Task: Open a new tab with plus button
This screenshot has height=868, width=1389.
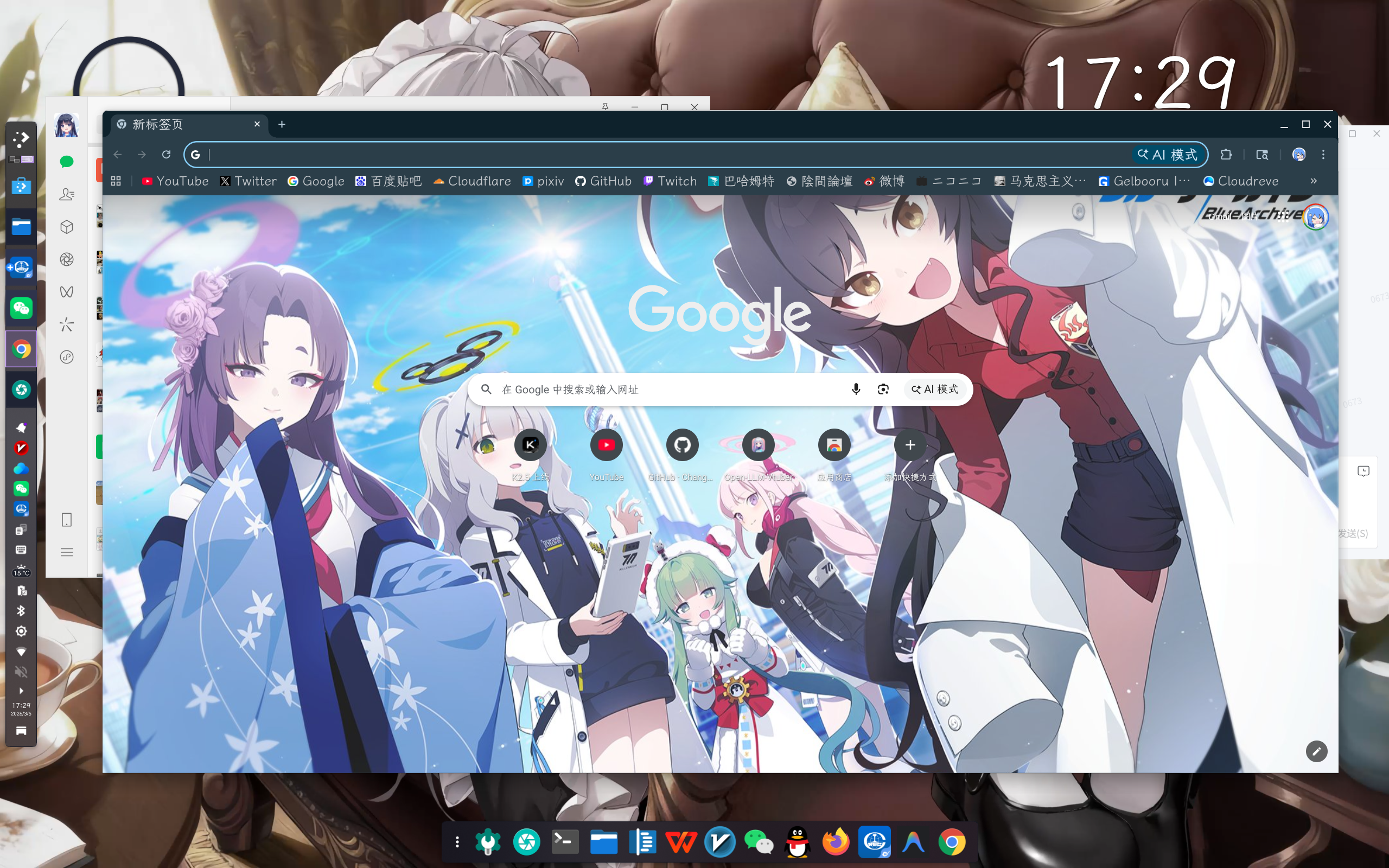Action: pyautogui.click(x=282, y=124)
